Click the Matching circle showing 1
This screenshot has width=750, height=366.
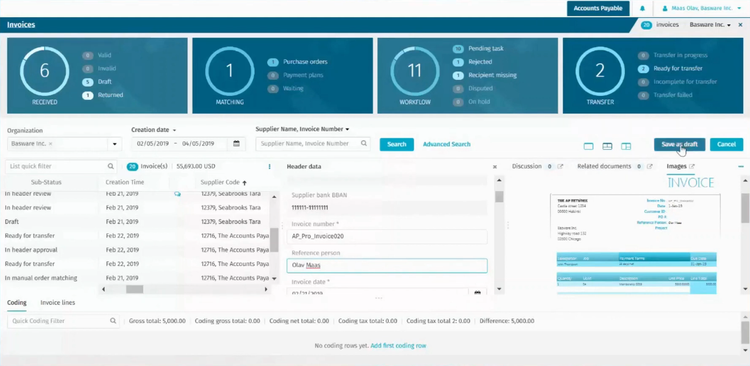[230, 71]
